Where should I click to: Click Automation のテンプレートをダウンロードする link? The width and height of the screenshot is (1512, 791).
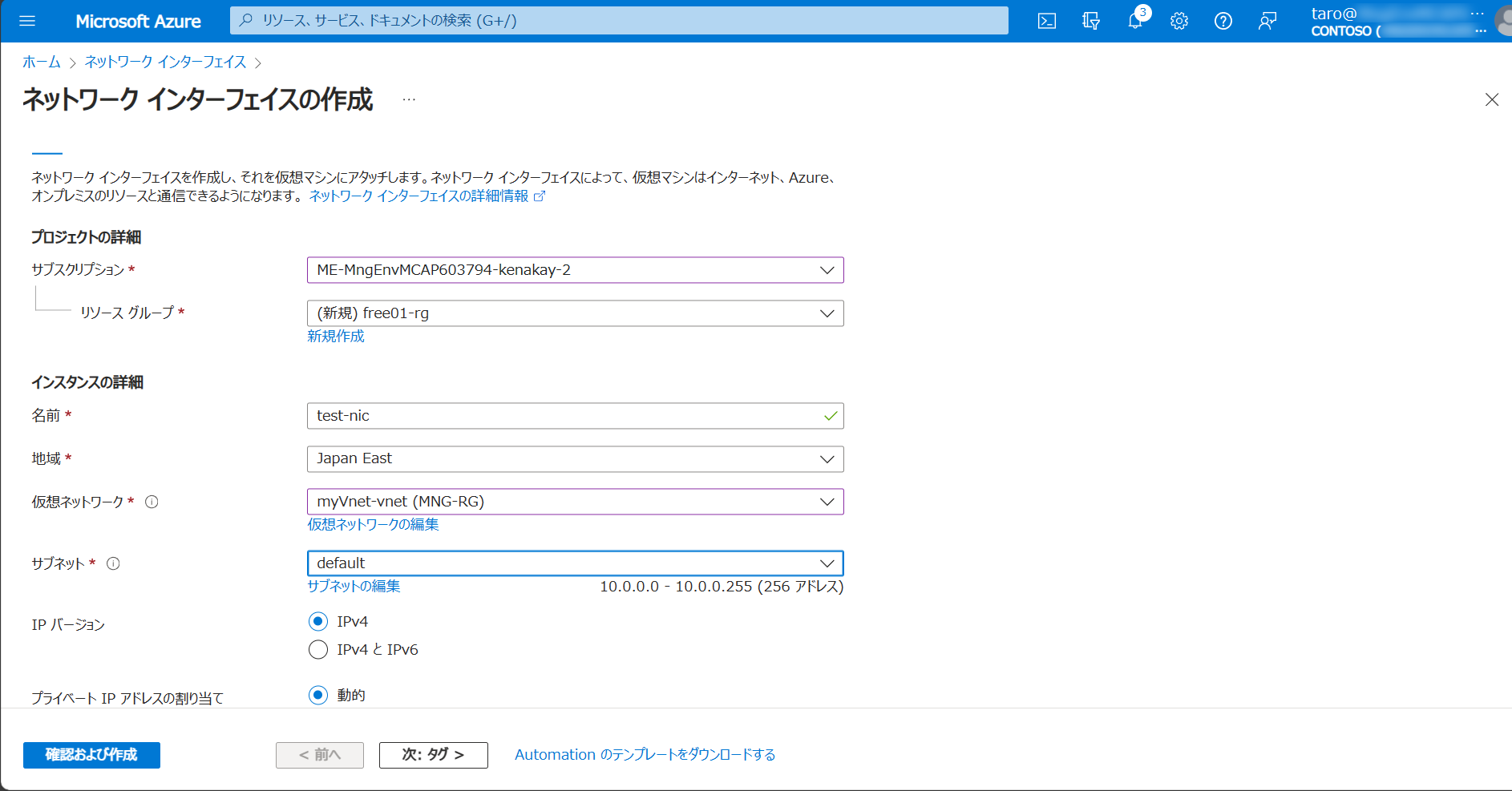pyautogui.click(x=645, y=755)
